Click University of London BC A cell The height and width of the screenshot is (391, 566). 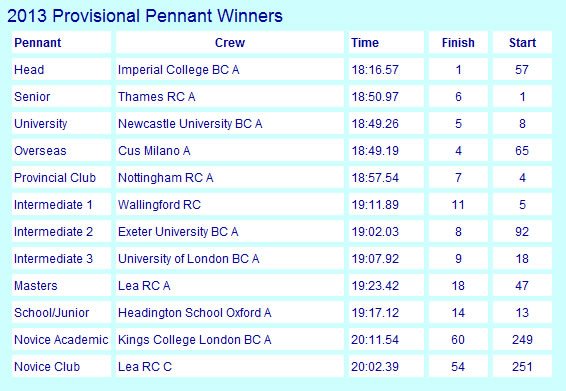tap(230, 259)
